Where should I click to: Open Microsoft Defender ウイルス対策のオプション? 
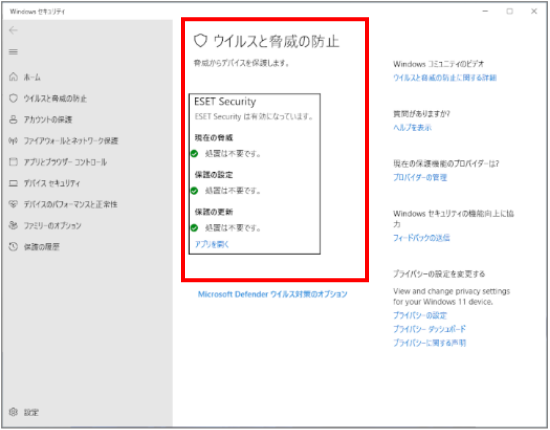pyautogui.click(x=273, y=294)
